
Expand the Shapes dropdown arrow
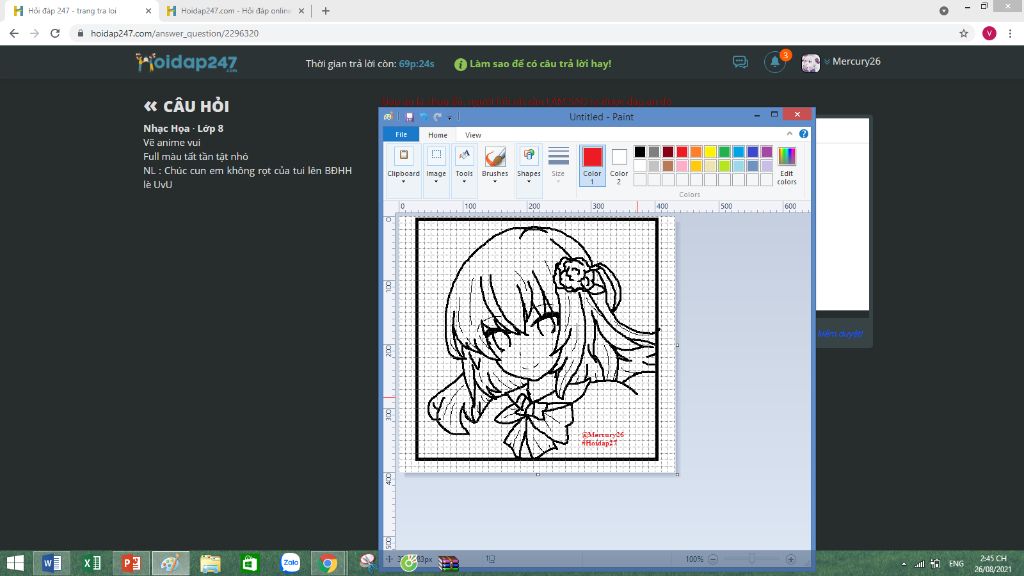(x=528, y=182)
